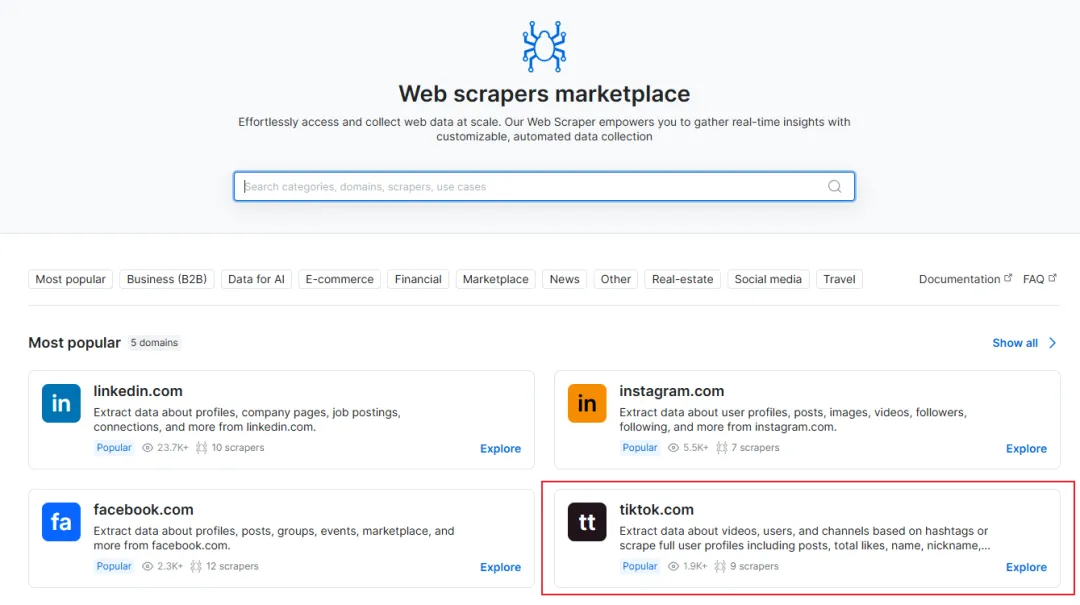Select the Social media category filter
Image resolution: width=1080 pixels, height=605 pixels.
pos(768,279)
